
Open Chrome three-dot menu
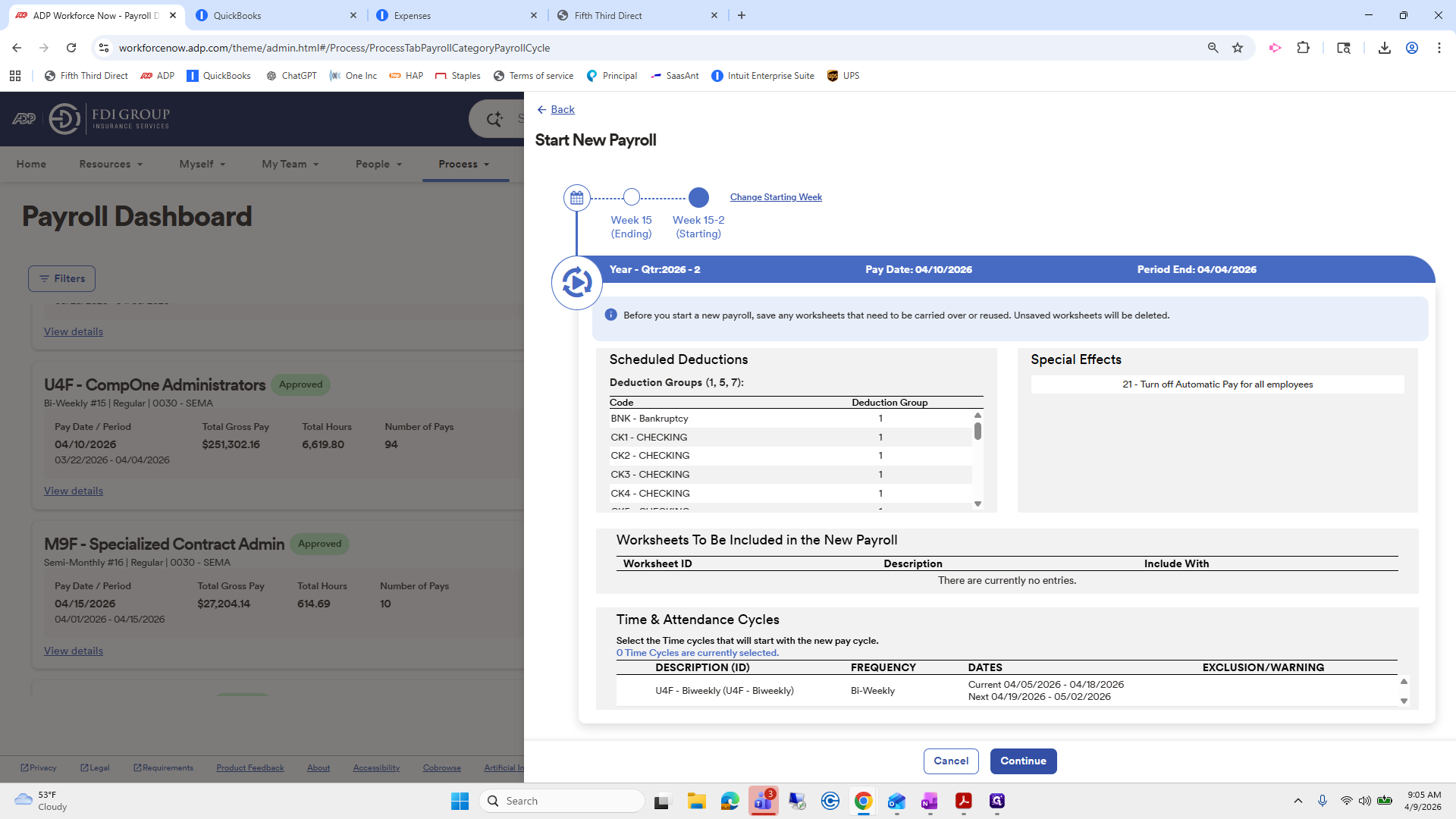tap(1439, 48)
